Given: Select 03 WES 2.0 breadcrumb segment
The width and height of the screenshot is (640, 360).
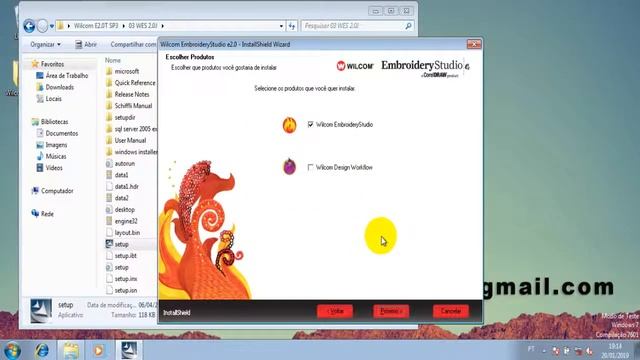Looking at the screenshot, I should click(x=143, y=26).
